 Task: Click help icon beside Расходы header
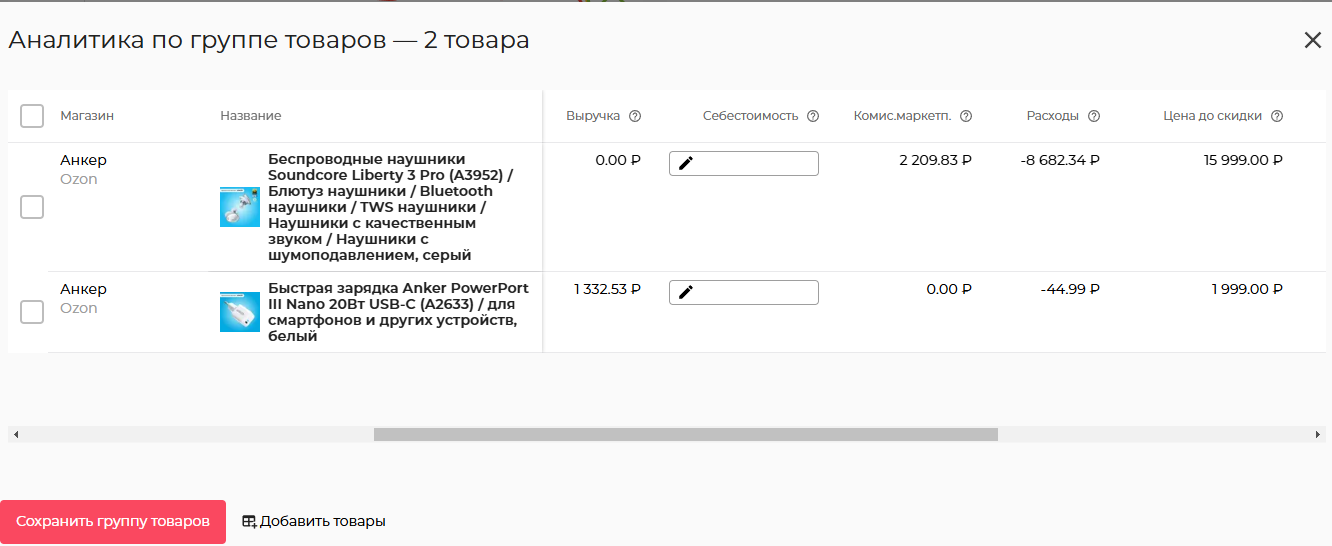coord(1094,116)
